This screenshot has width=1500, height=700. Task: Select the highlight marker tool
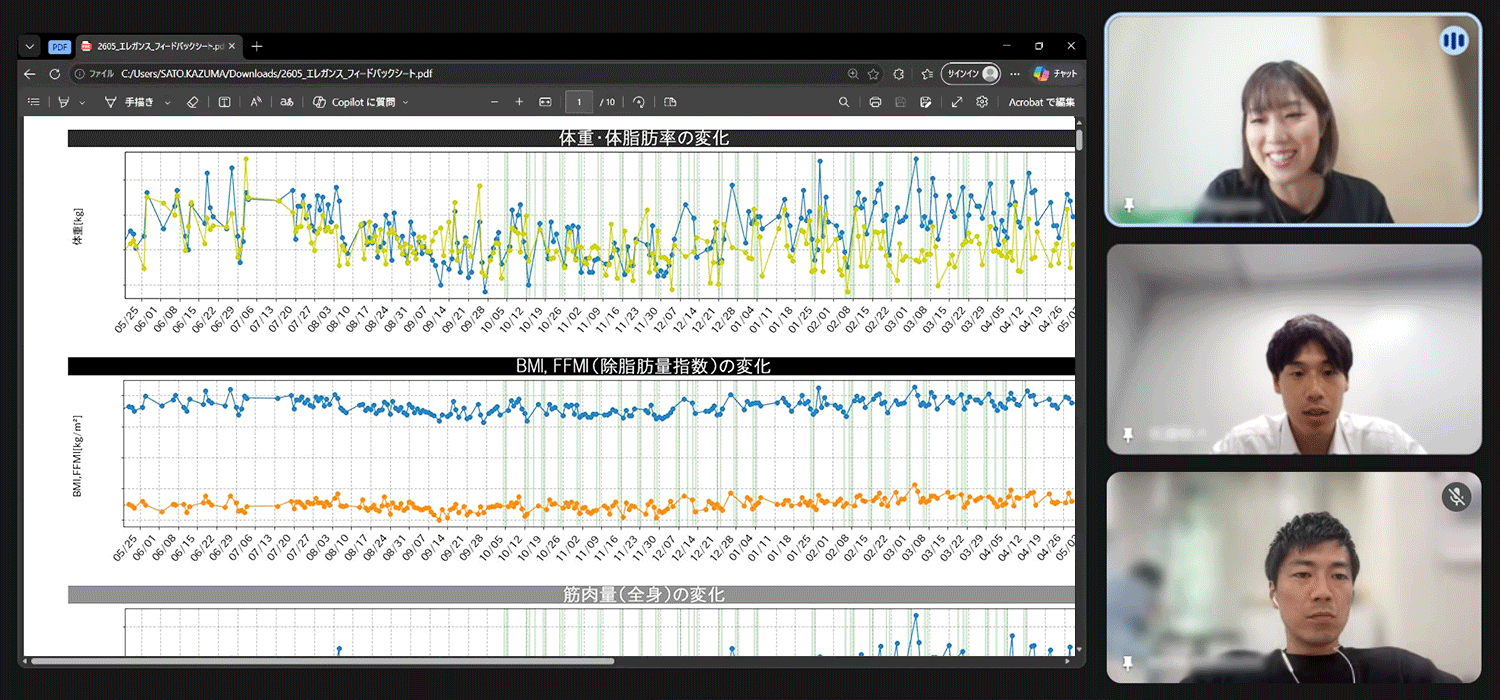64,102
